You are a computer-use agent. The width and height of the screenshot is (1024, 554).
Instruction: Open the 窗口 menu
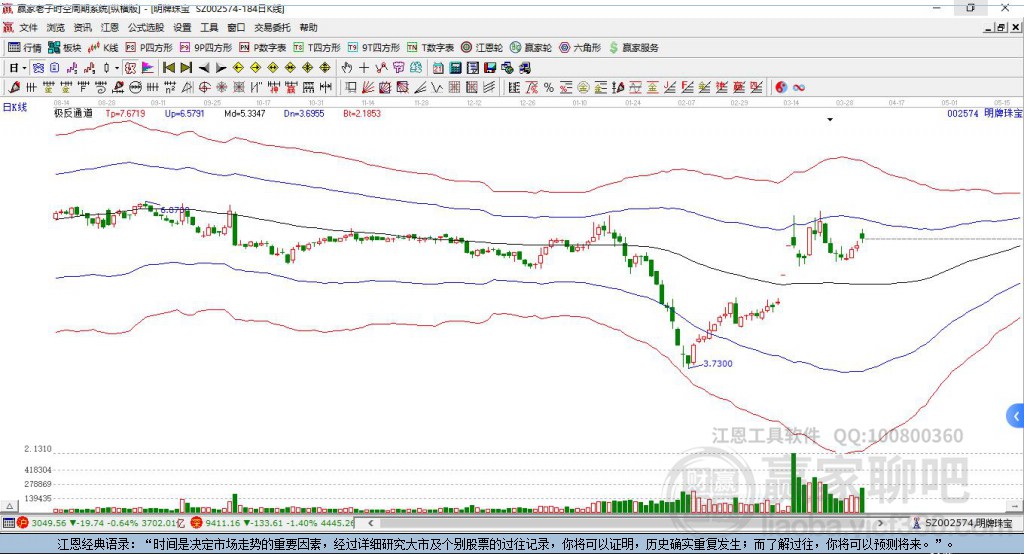click(236, 27)
